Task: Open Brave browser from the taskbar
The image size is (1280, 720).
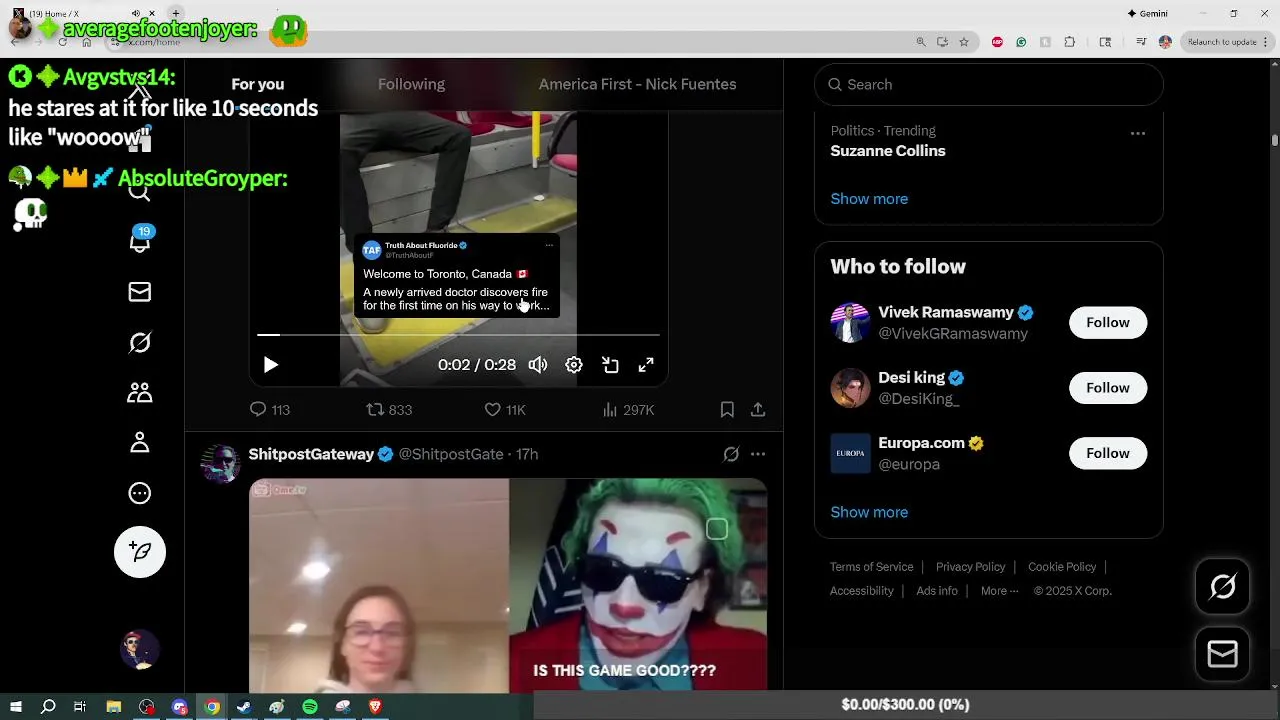Action: pos(375,707)
